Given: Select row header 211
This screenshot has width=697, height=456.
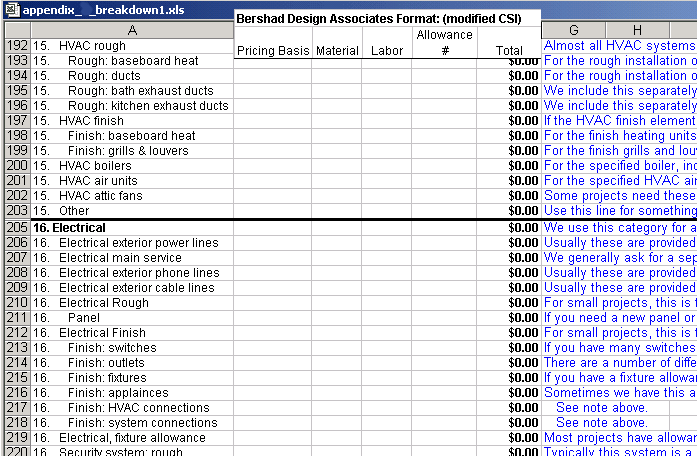Looking at the screenshot, I should [x=17, y=318].
